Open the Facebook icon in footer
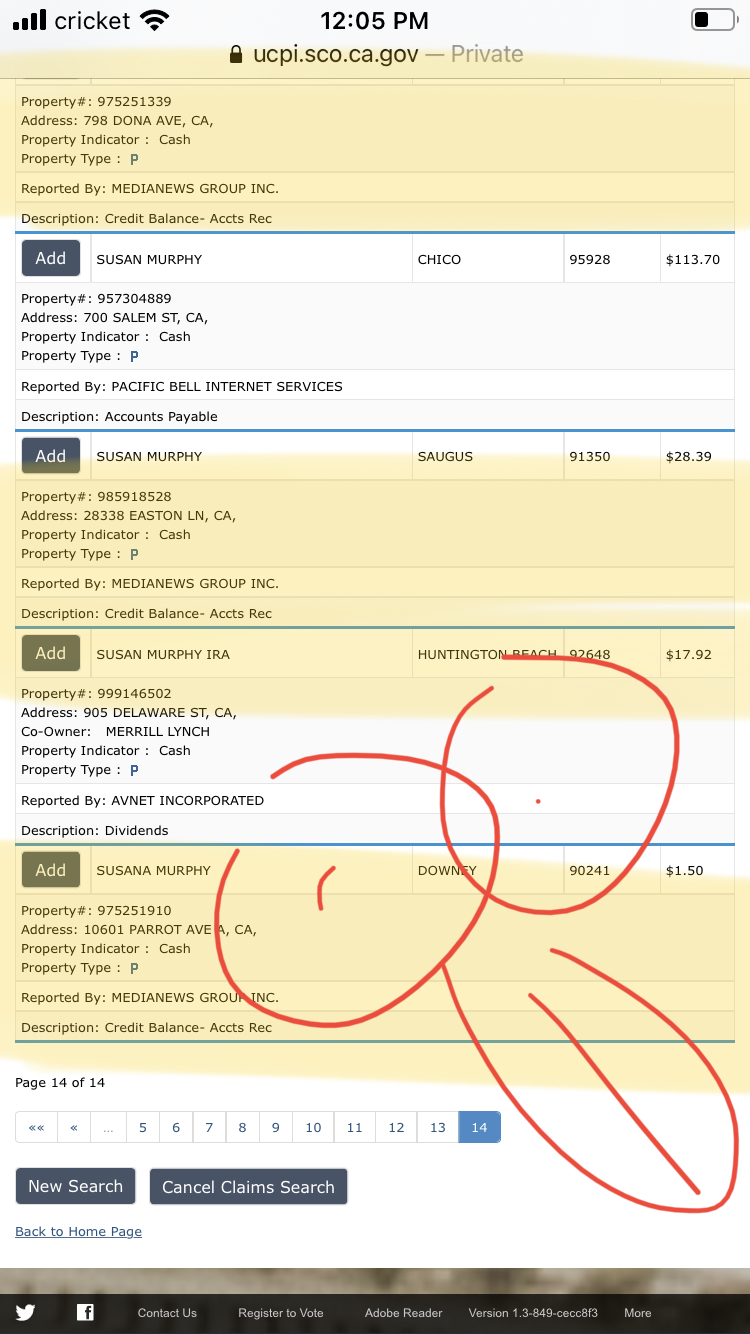The image size is (750, 1334). click(x=85, y=1313)
